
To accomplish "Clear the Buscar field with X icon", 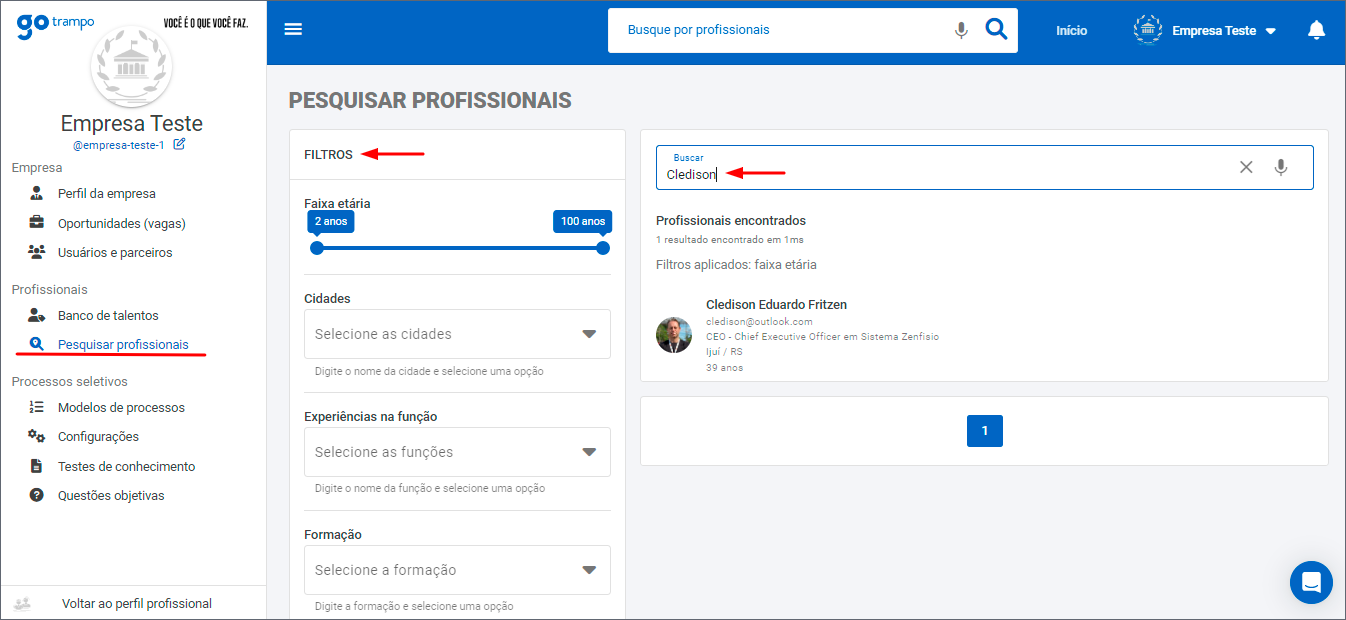I will [1246, 167].
